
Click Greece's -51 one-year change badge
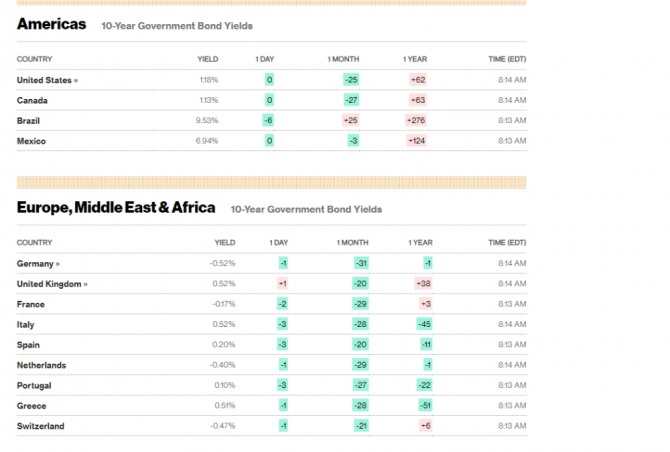point(424,406)
